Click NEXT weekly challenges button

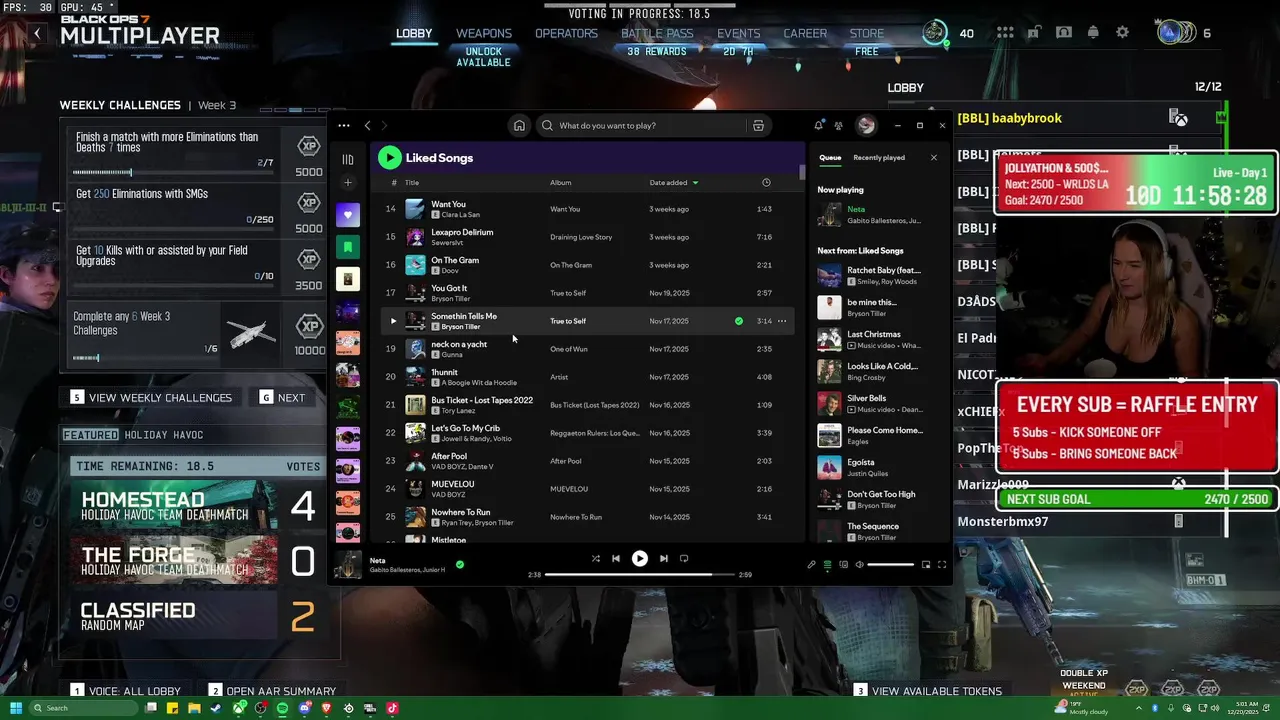(x=282, y=397)
